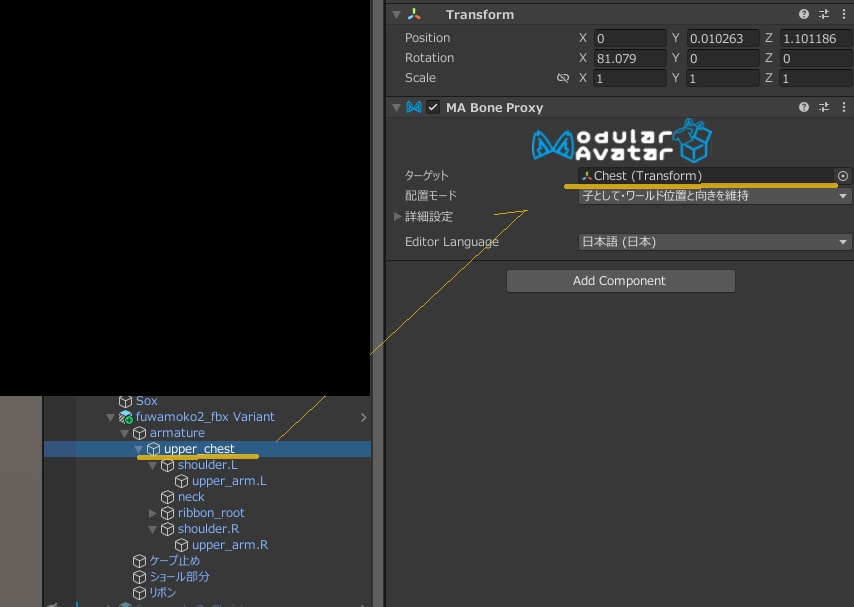This screenshot has height=607, width=854.
Task: Click Position Y value field
Action: [x=723, y=38]
